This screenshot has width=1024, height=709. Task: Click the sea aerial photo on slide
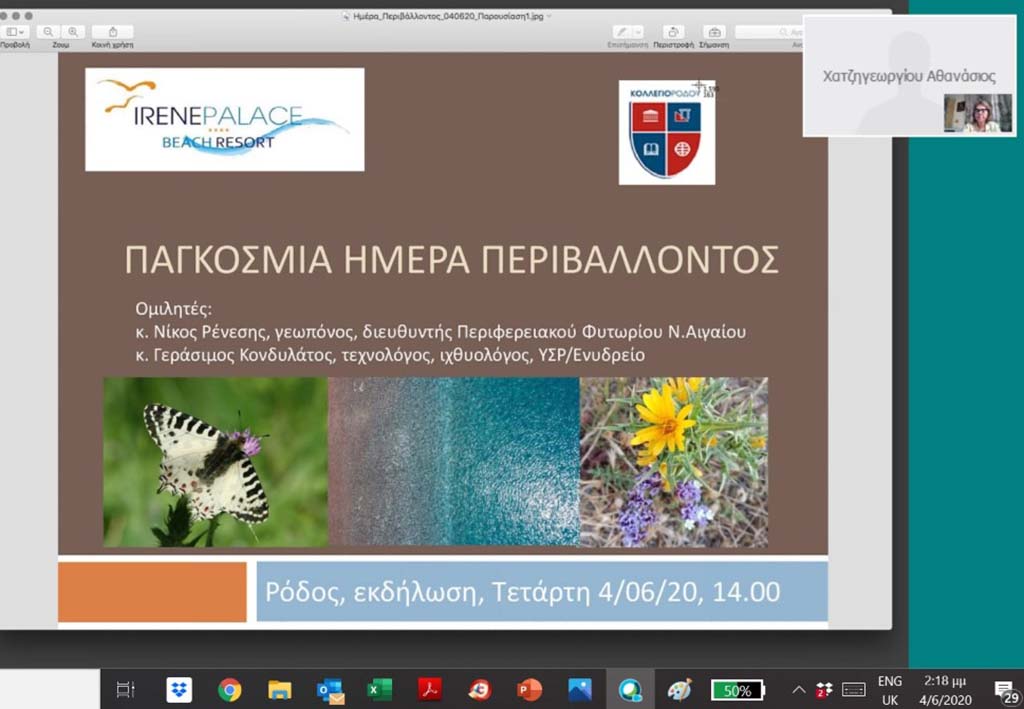click(454, 461)
